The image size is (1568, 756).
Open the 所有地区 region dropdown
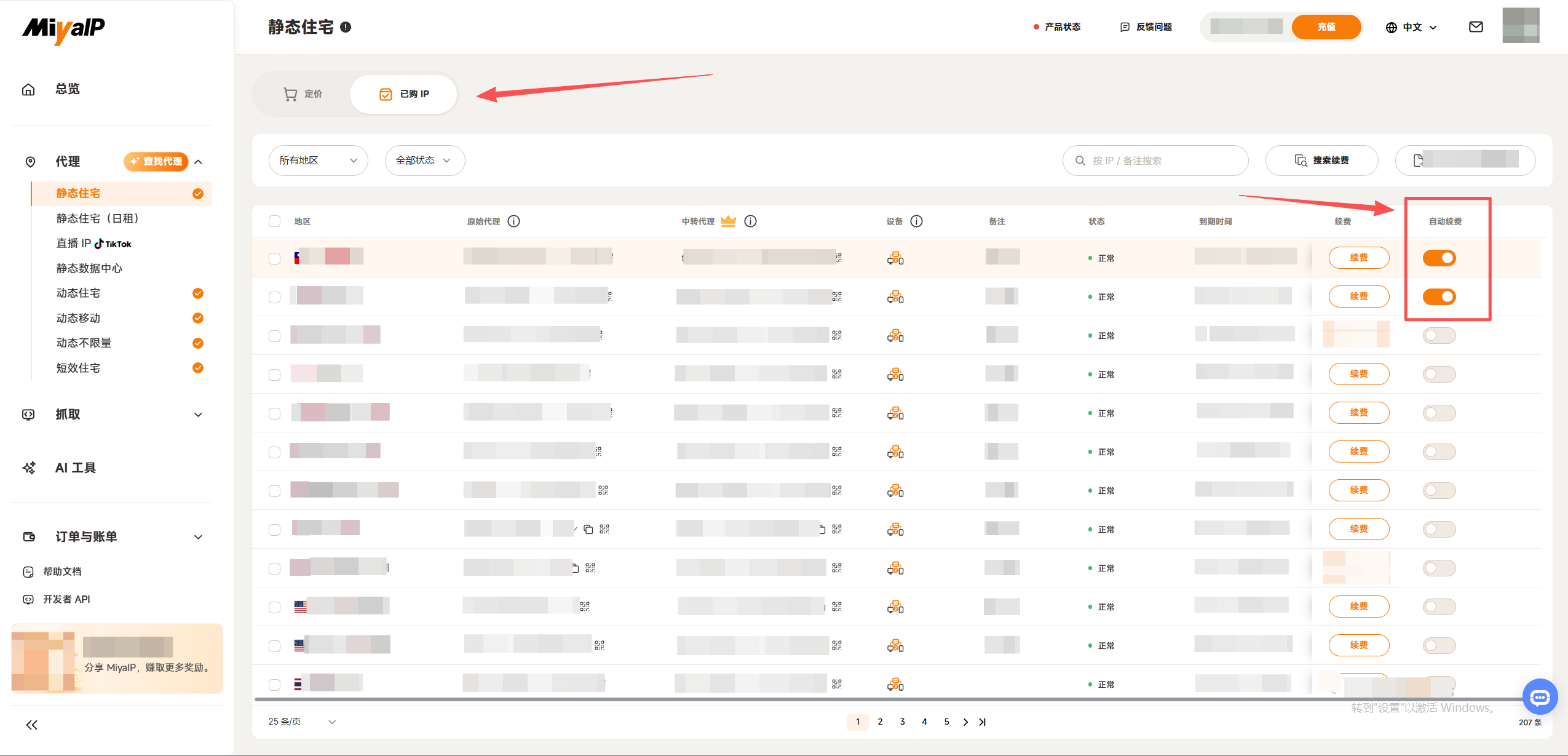[x=318, y=161]
